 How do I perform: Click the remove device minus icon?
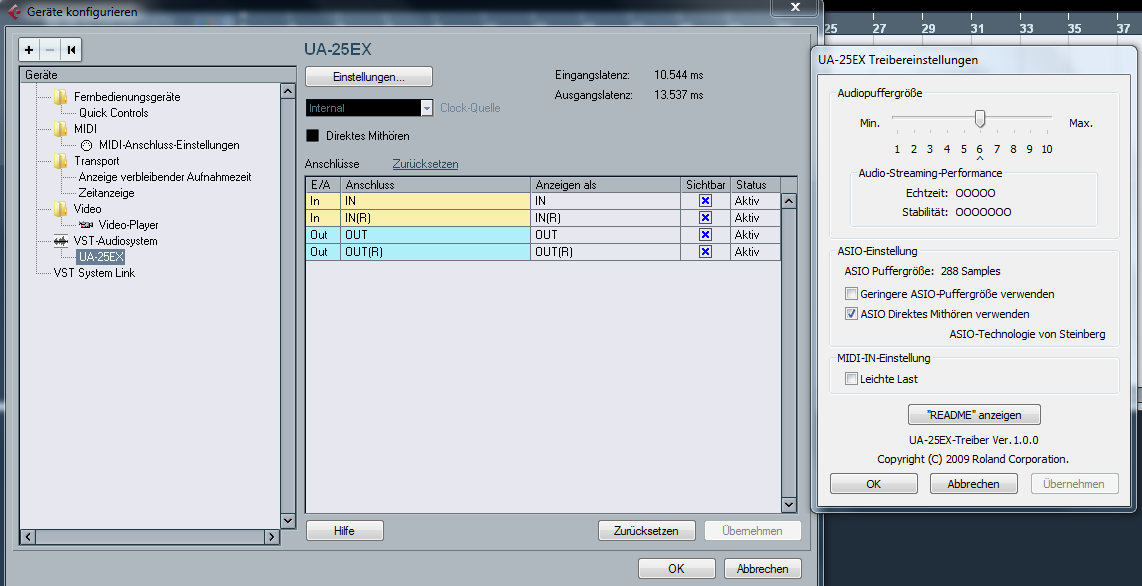point(50,50)
